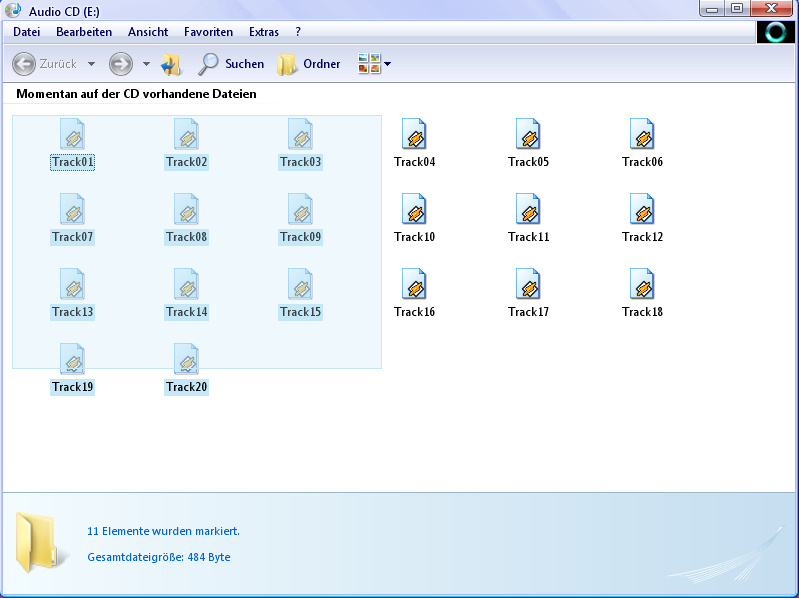Toggle the Ordner folders pane
The width and height of the screenshot is (799, 598).
(309, 64)
